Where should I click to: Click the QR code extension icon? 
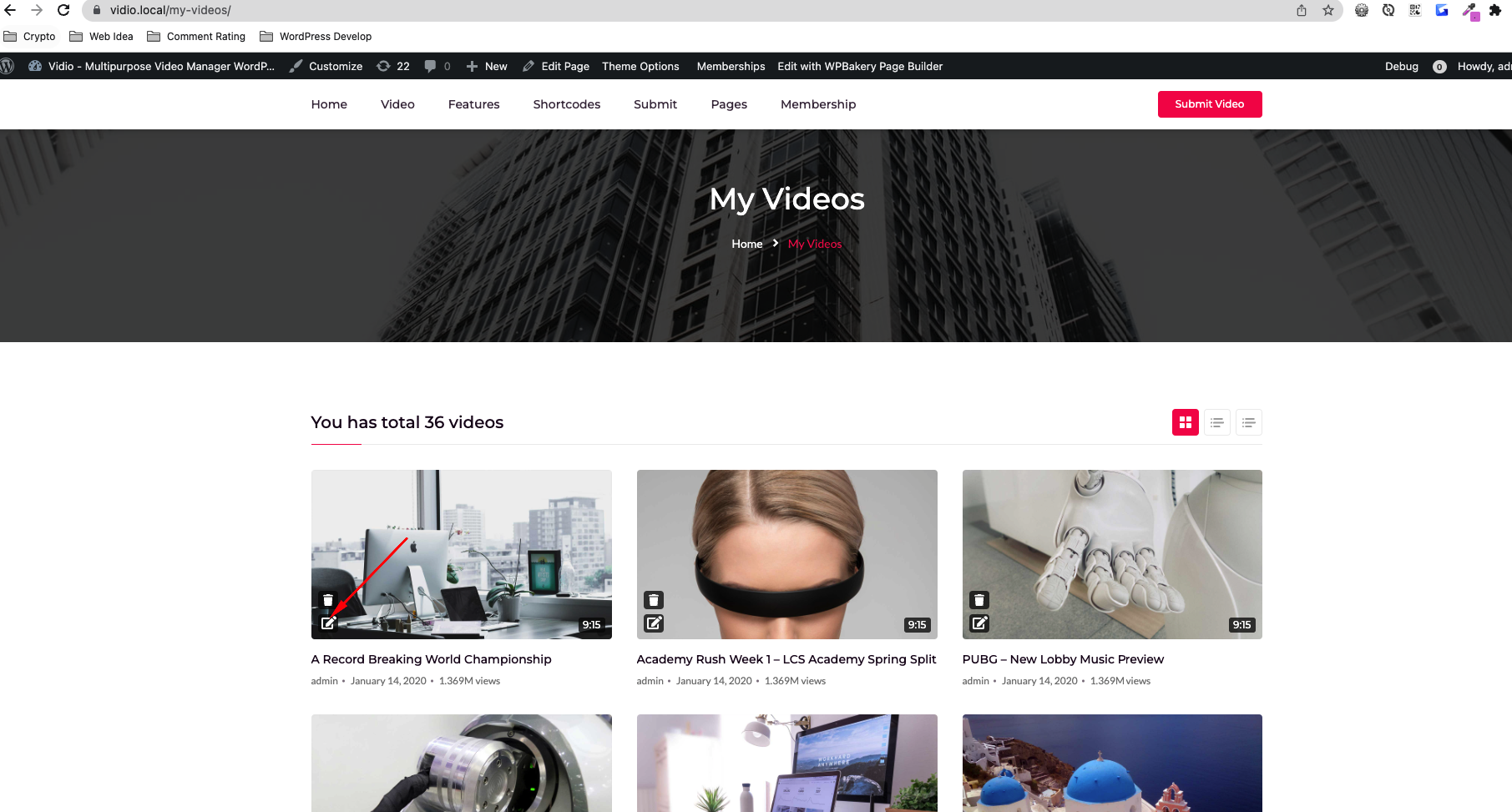pyautogui.click(x=1415, y=10)
